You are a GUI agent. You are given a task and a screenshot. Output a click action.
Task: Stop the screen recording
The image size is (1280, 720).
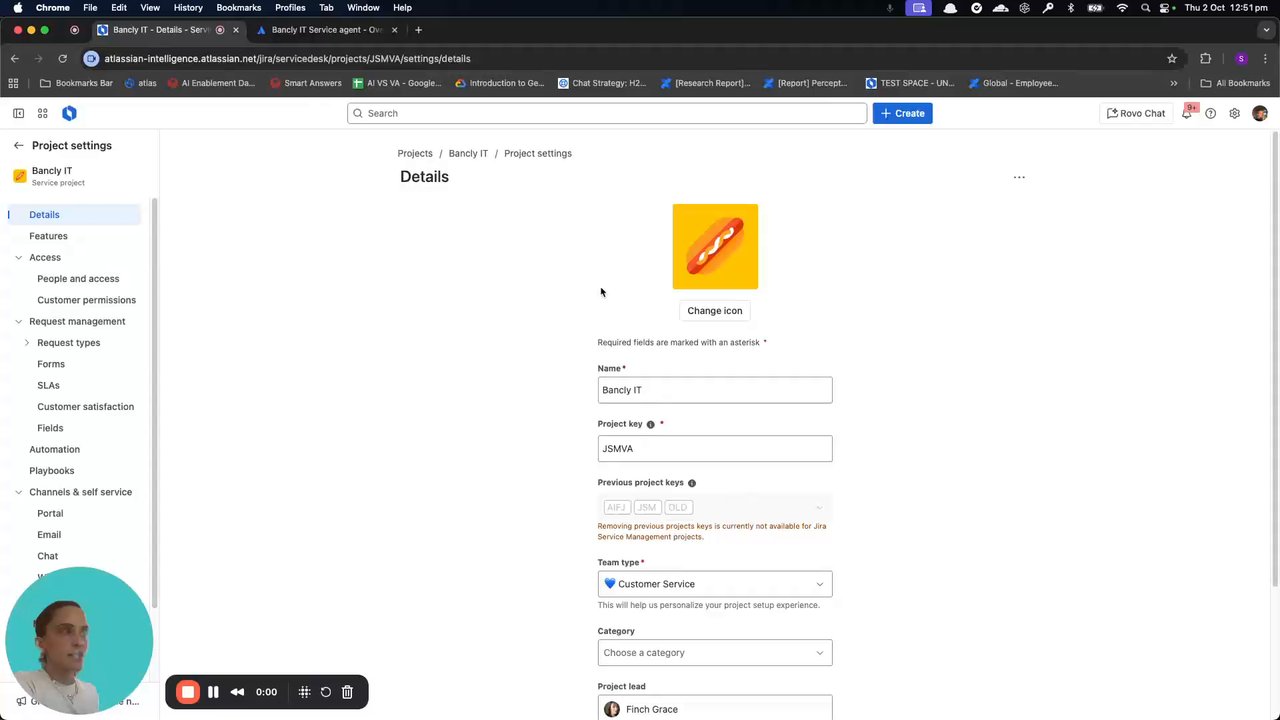tap(188, 692)
